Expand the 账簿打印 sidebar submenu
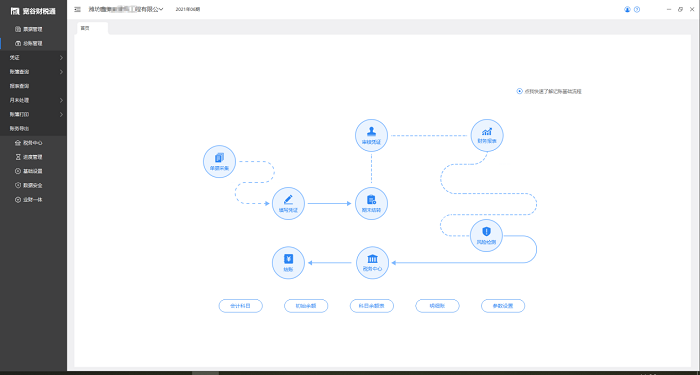The height and width of the screenshot is (375, 700). 33,115
